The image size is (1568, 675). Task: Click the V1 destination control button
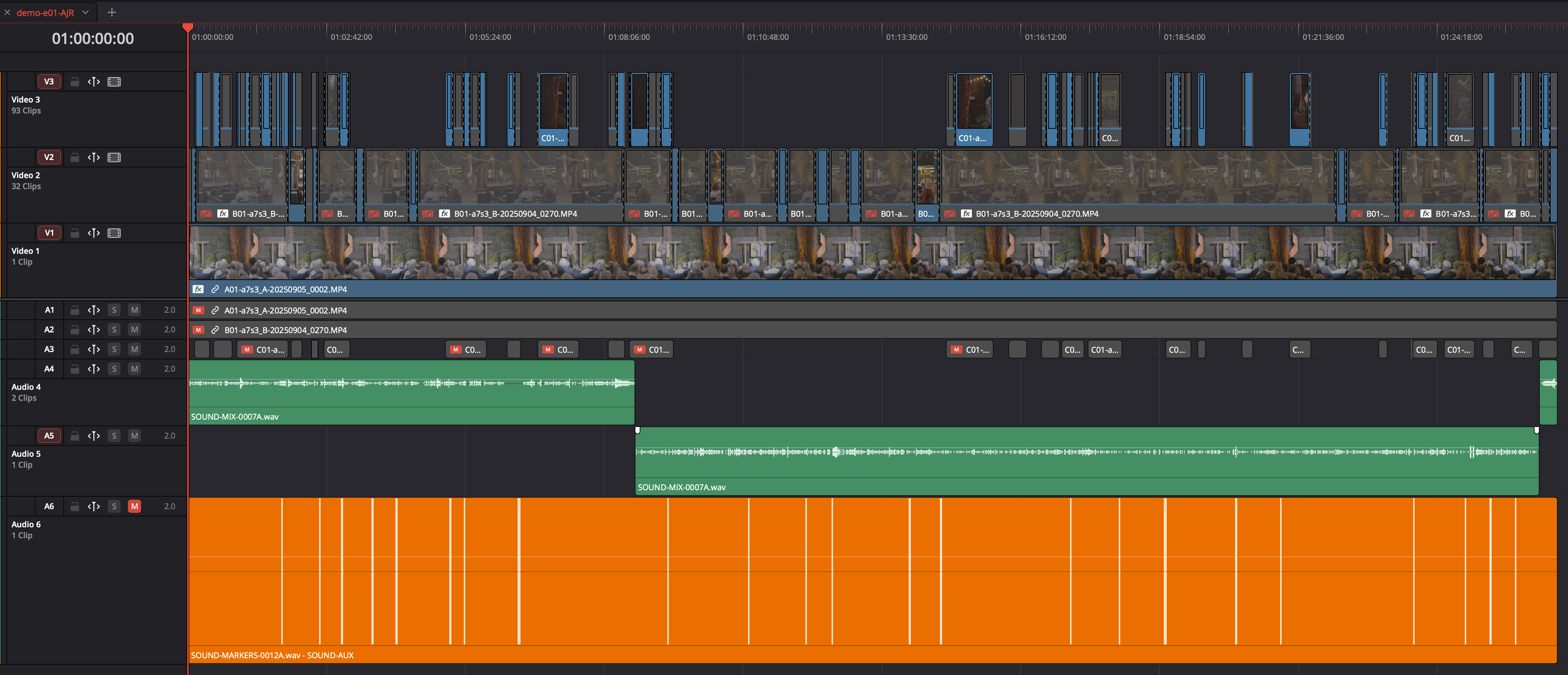(x=49, y=233)
